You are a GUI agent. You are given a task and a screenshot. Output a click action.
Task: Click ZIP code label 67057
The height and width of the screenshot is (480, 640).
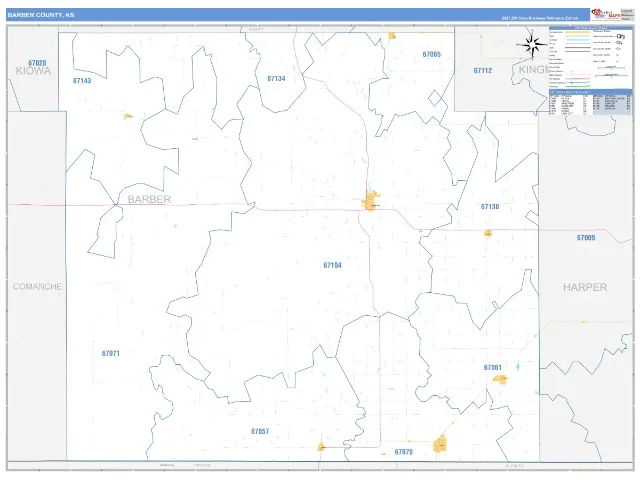[x=260, y=431]
